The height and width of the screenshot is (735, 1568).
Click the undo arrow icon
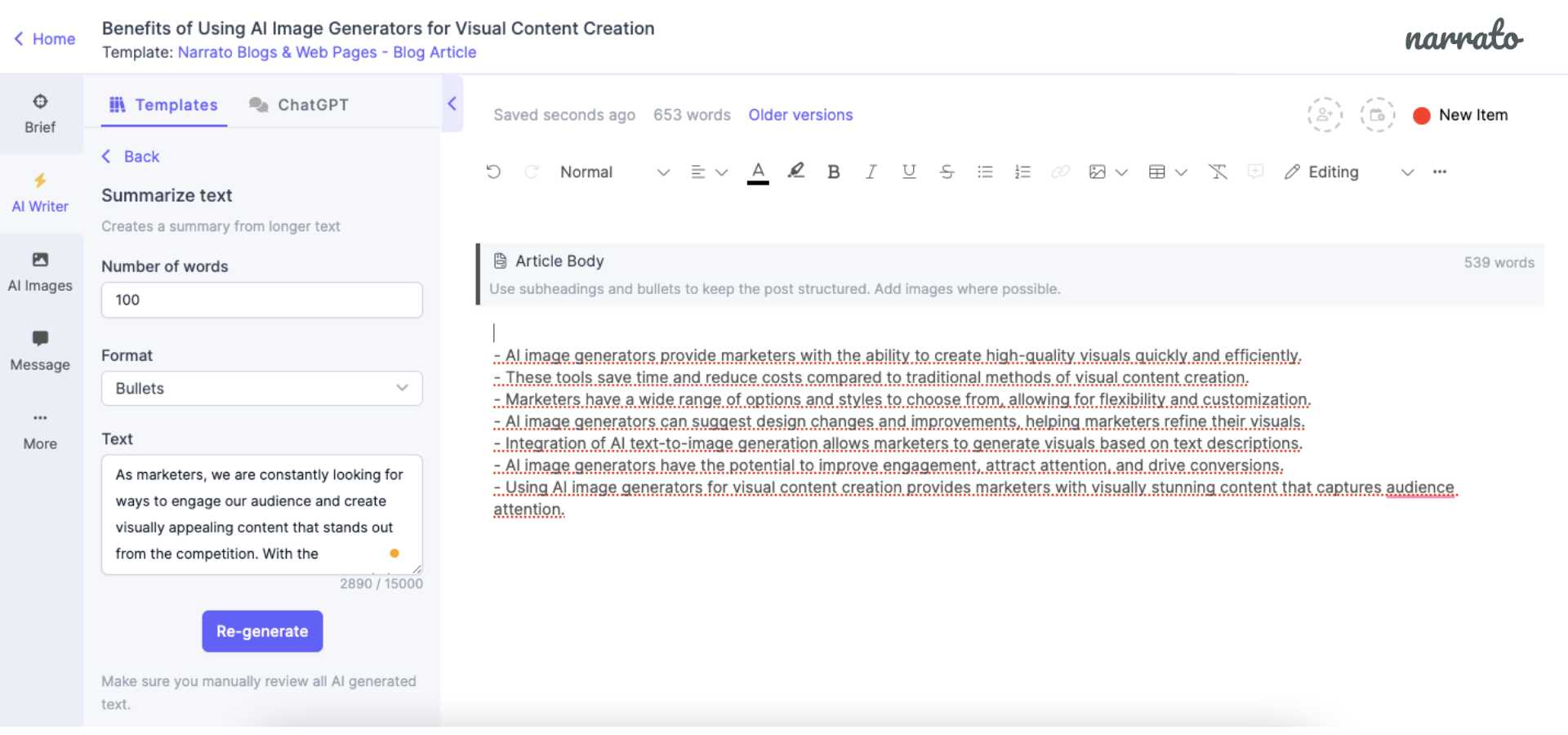click(x=493, y=171)
